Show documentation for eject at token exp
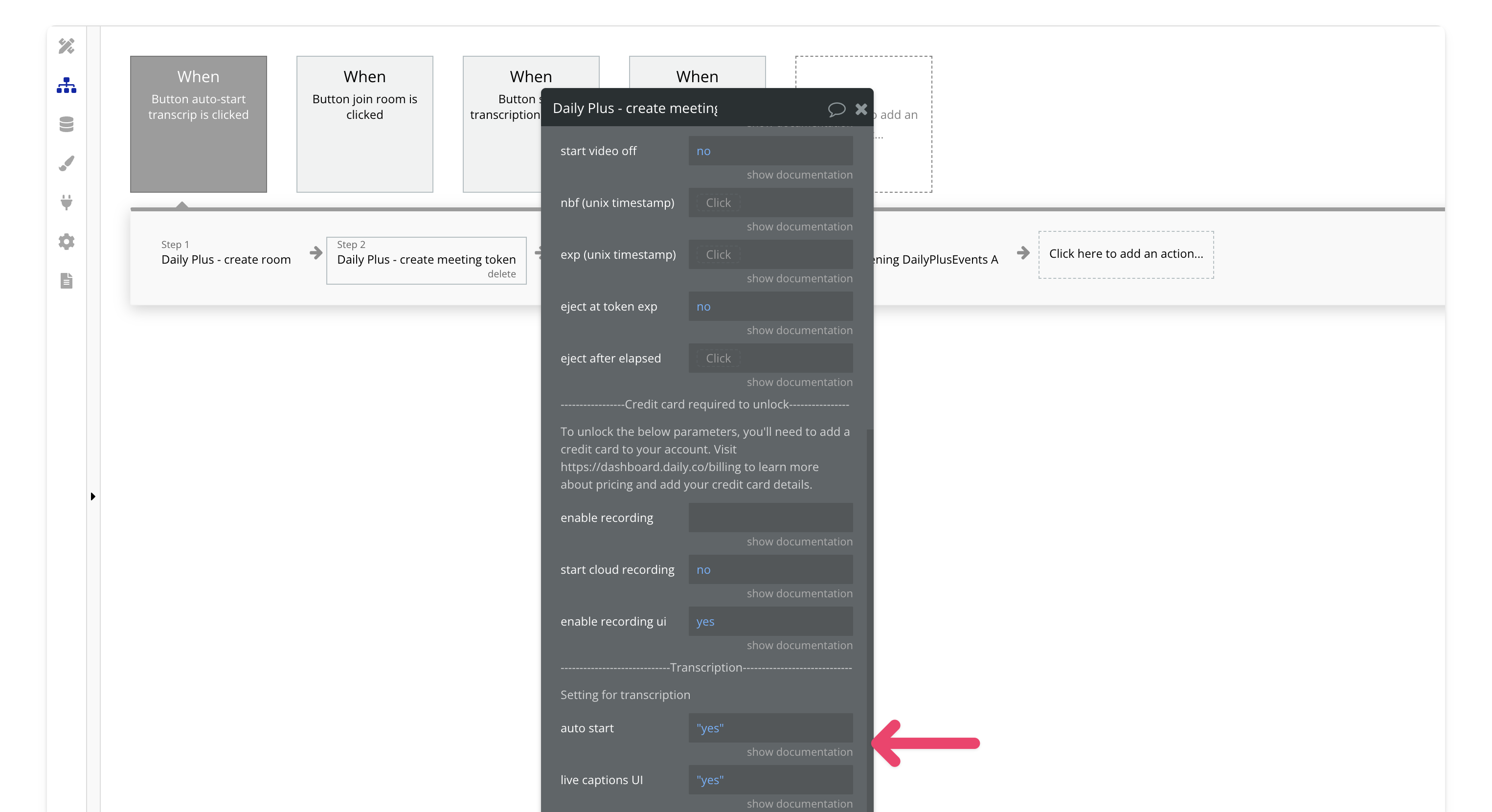Screen dimensions: 1492x812 pos(799,330)
